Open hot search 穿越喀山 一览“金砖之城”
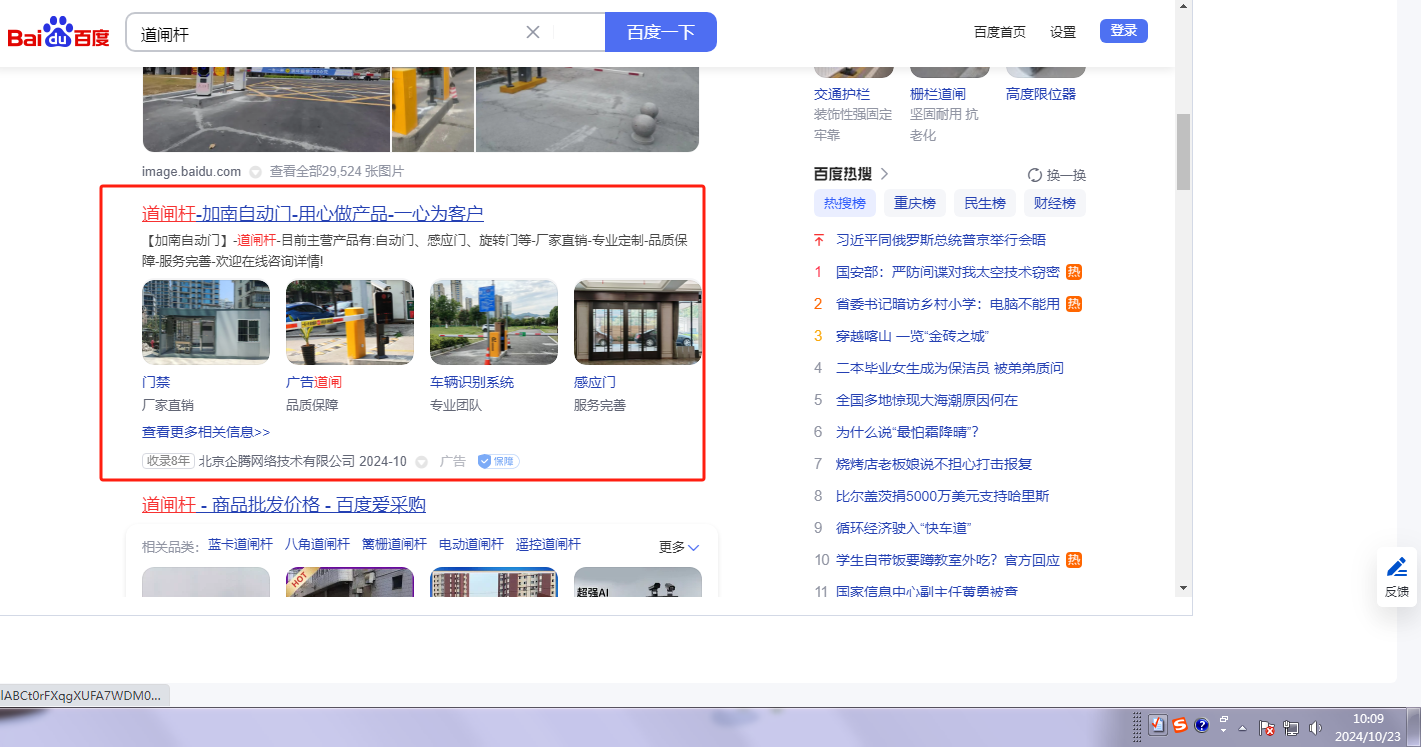 coord(912,336)
